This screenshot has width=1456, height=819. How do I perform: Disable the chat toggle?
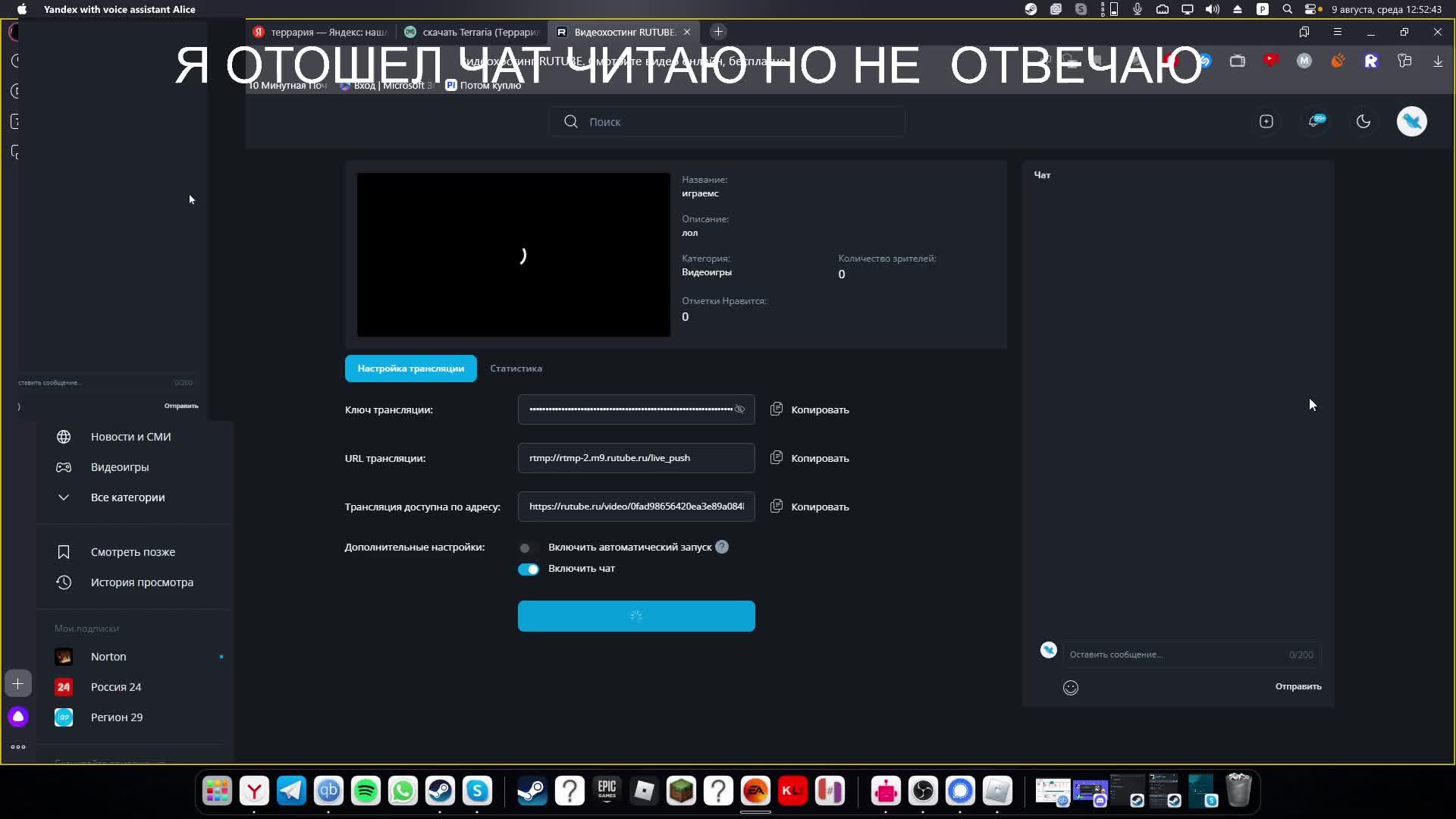tap(529, 570)
